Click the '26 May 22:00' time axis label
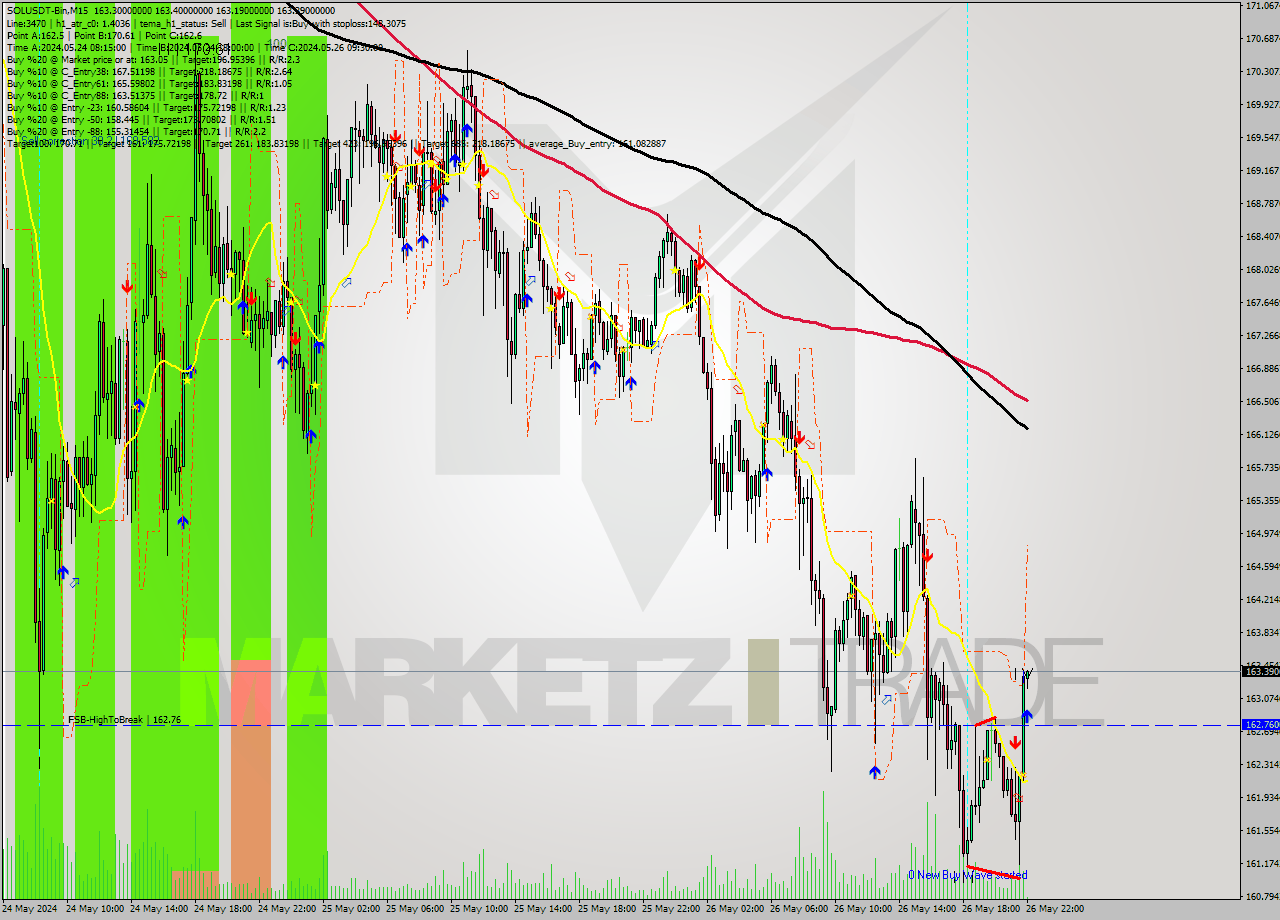This screenshot has height=920, width=1280. (1057, 910)
